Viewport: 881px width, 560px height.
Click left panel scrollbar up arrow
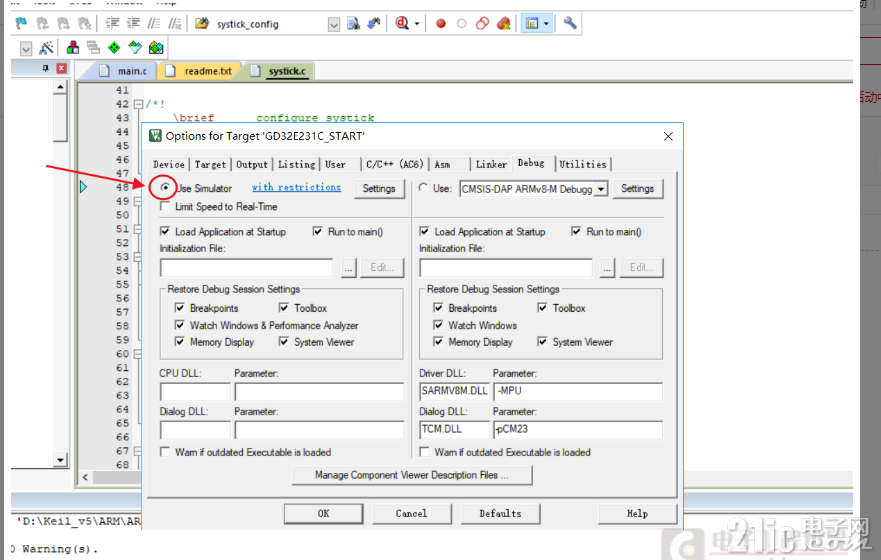click(x=60, y=87)
